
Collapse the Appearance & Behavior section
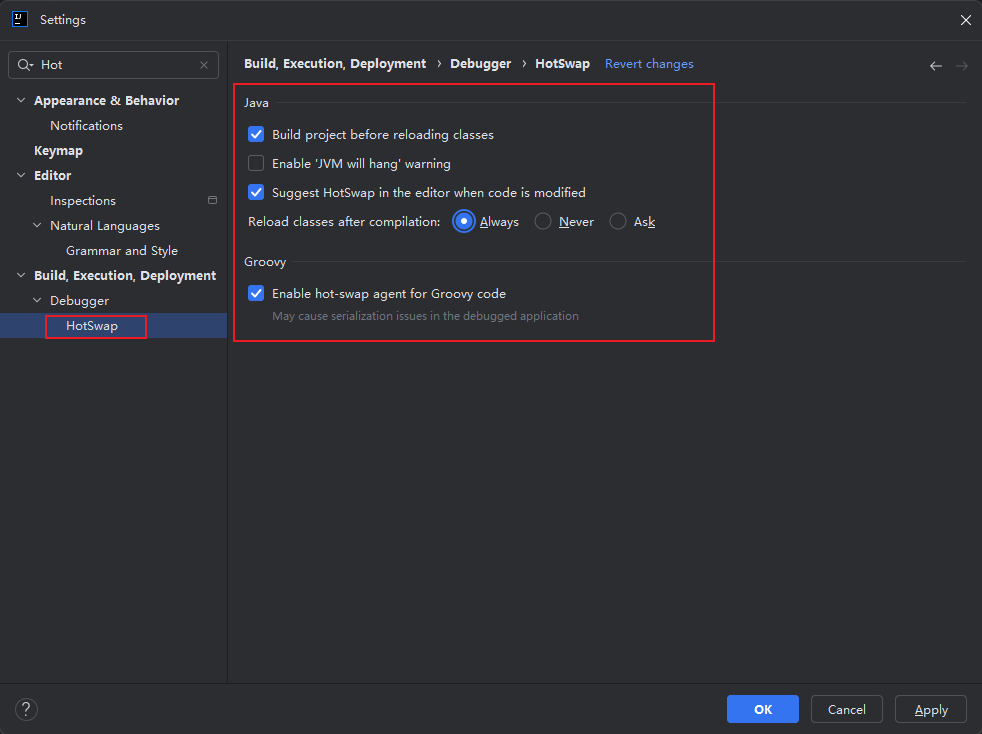click(x=21, y=100)
